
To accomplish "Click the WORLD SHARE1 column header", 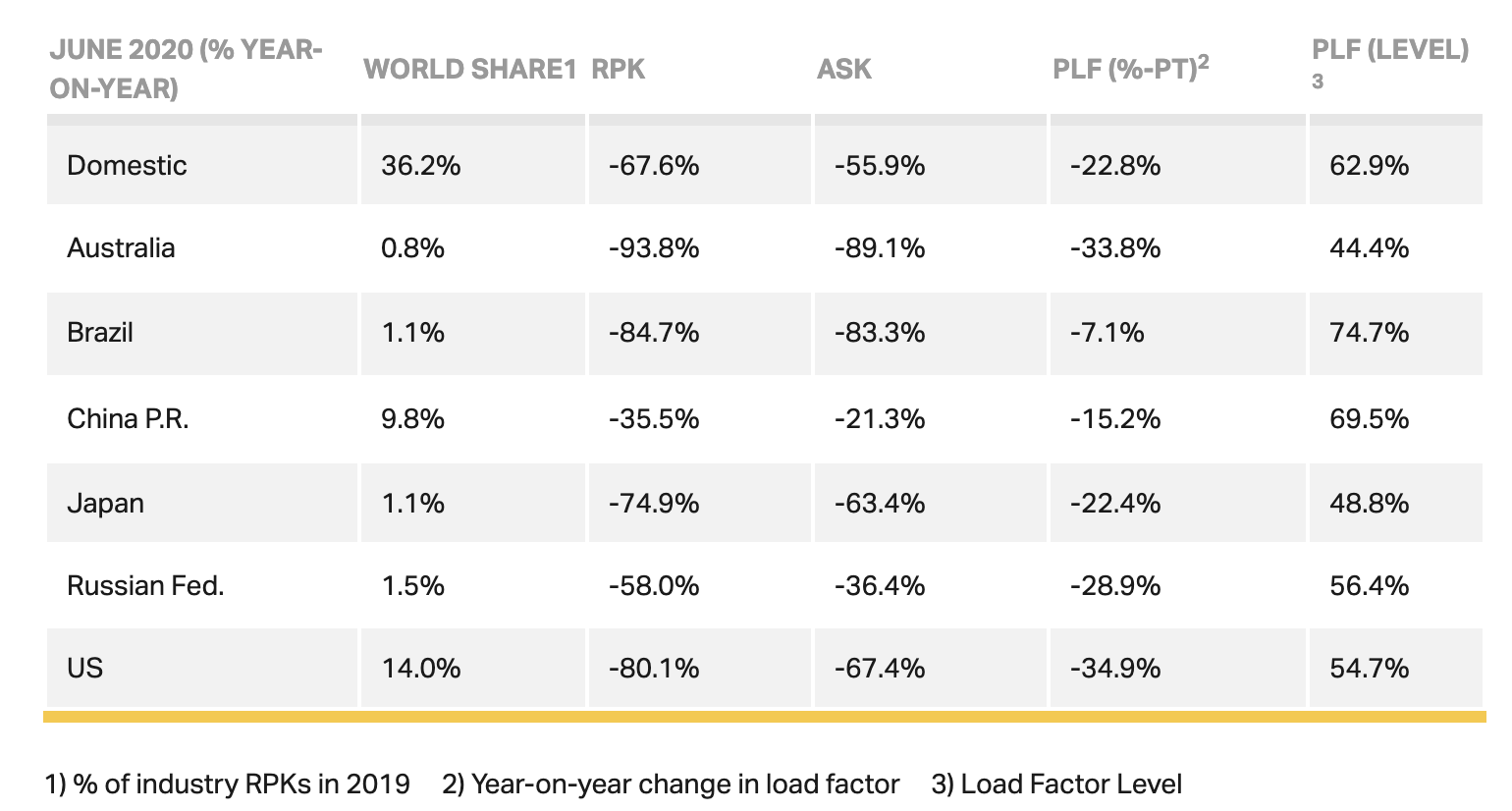I will pos(469,69).
